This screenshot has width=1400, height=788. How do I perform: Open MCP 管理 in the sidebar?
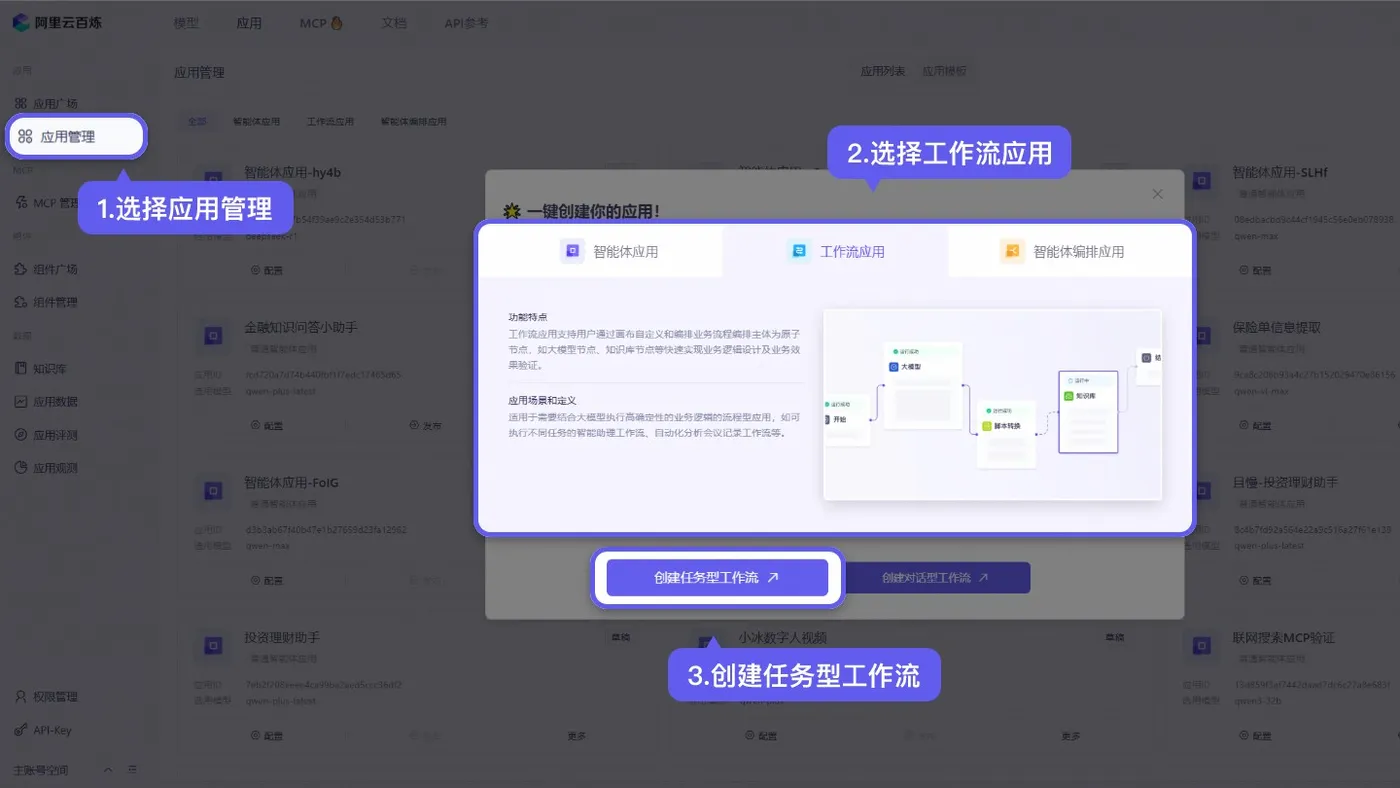coord(48,203)
